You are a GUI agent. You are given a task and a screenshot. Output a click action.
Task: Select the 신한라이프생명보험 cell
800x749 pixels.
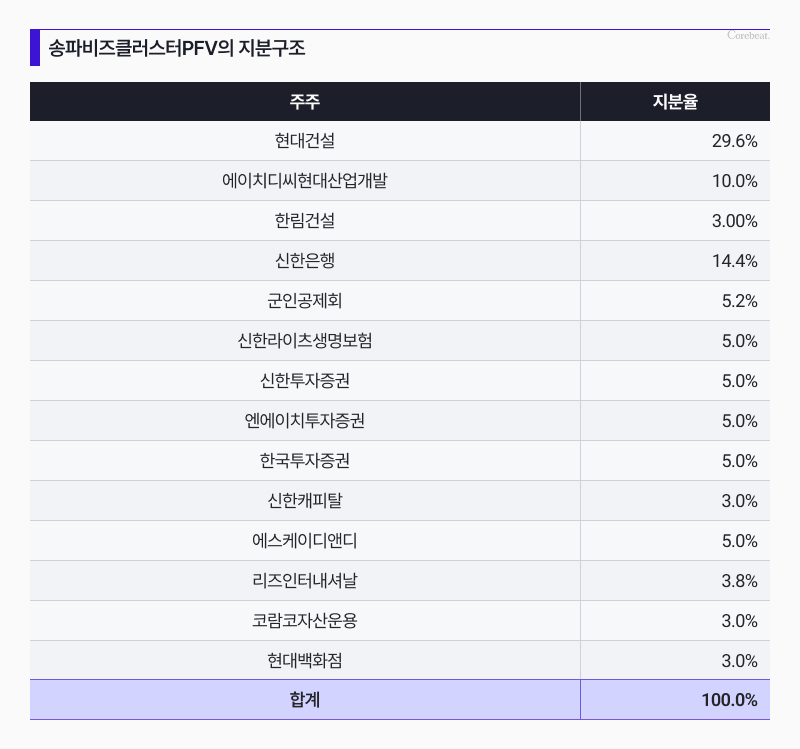305,341
